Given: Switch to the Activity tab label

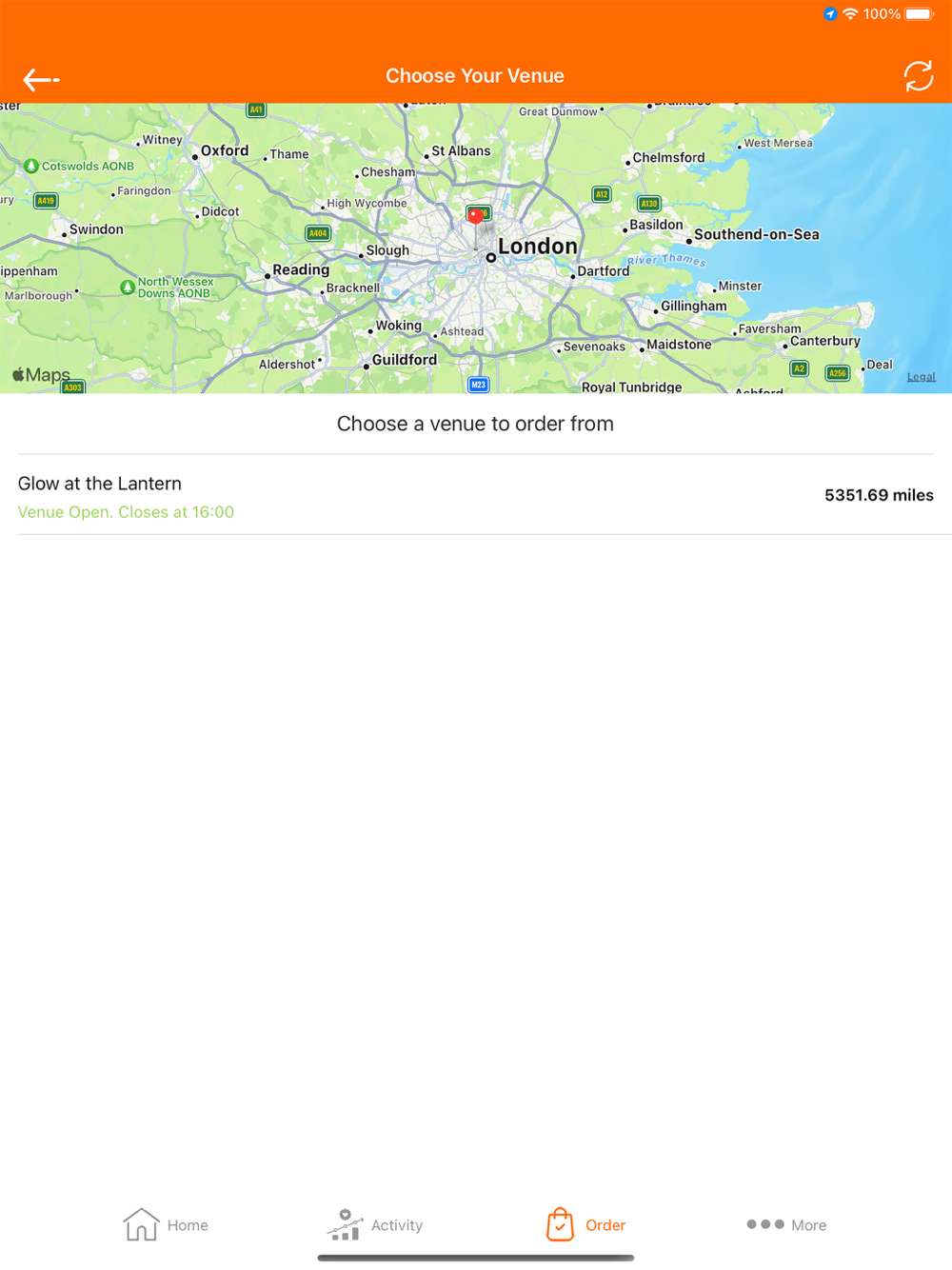Looking at the screenshot, I should click(397, 1225).
